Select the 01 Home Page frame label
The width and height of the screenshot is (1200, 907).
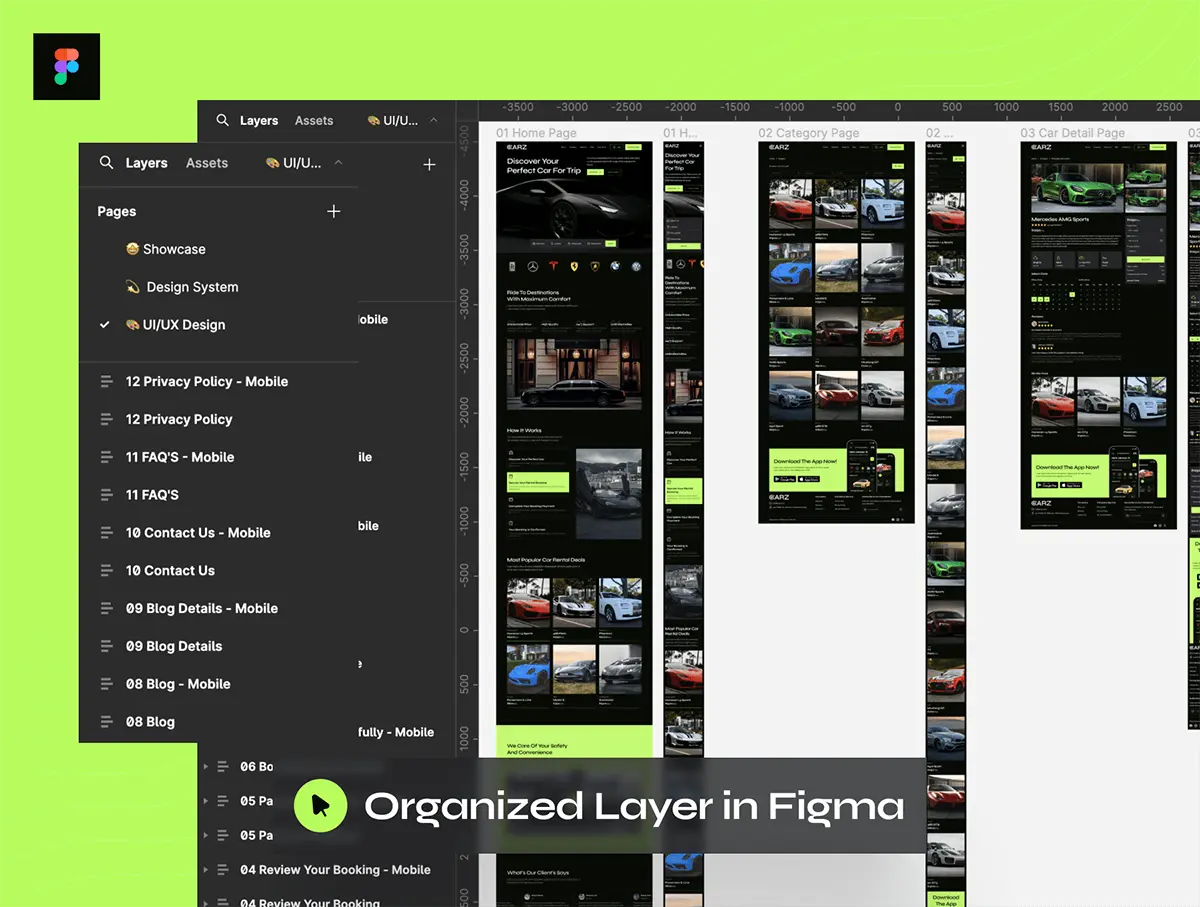[536, 133]
